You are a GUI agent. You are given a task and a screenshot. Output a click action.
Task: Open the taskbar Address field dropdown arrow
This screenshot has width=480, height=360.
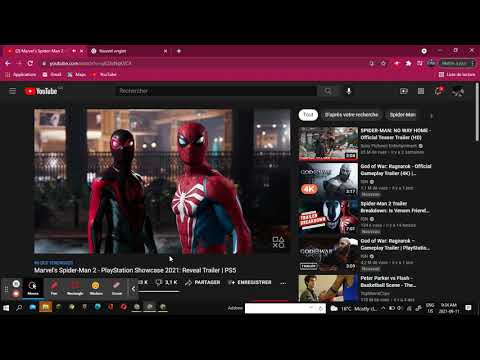(311, 308)
